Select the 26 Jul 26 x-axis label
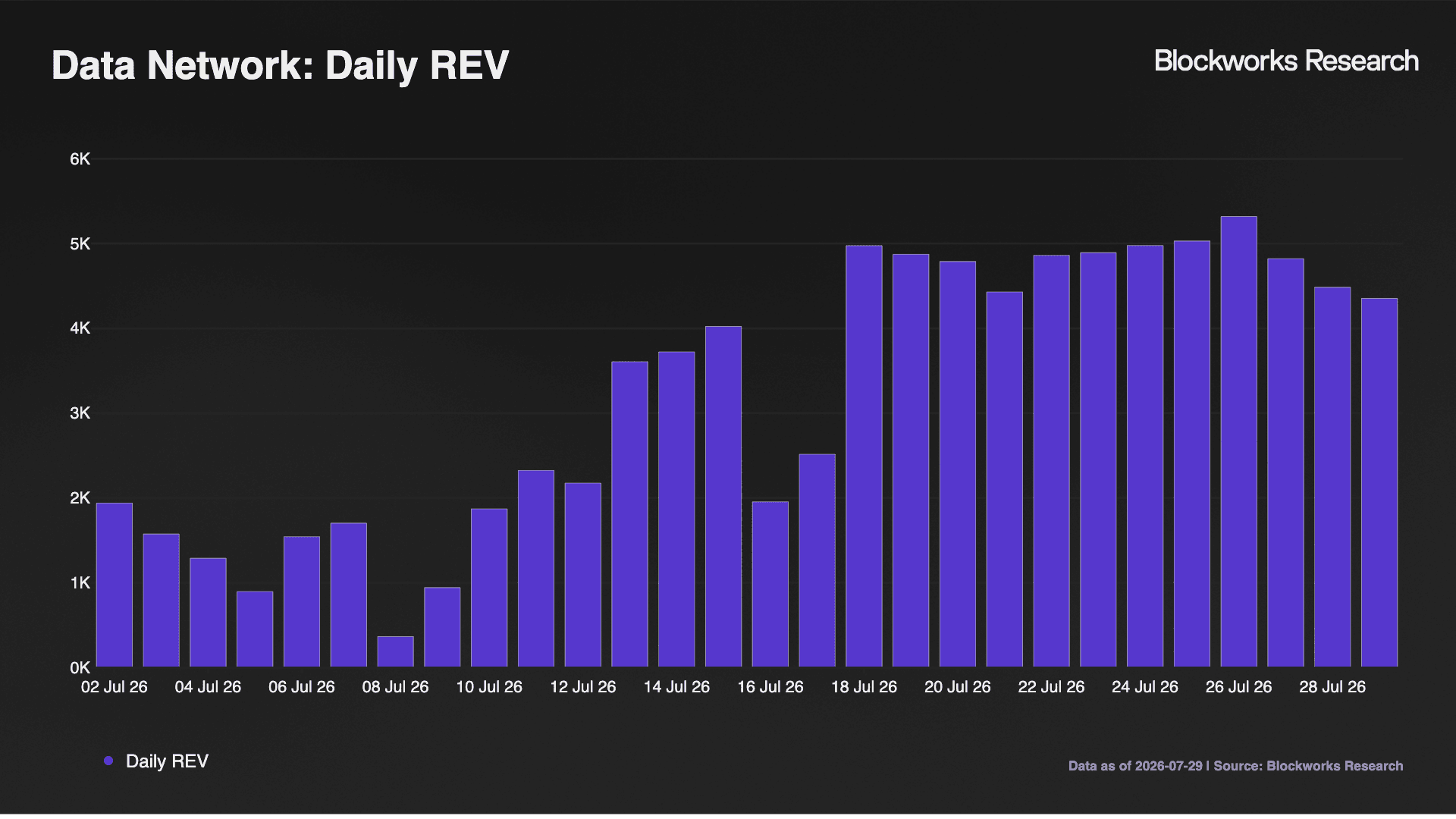 [x=1239, y=687]
